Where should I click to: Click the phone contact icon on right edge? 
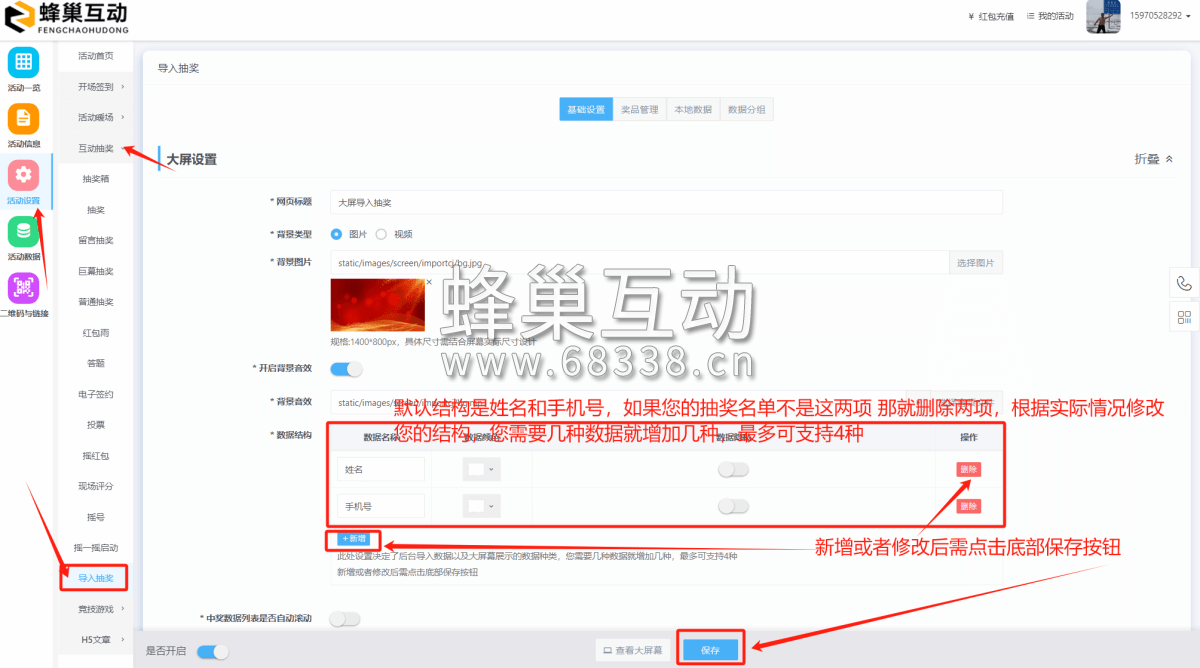coord(1184,283)
